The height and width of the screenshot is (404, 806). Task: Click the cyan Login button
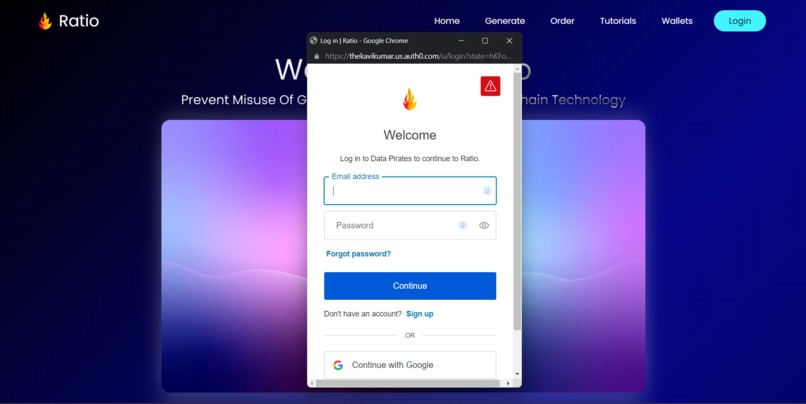[740, 21]
